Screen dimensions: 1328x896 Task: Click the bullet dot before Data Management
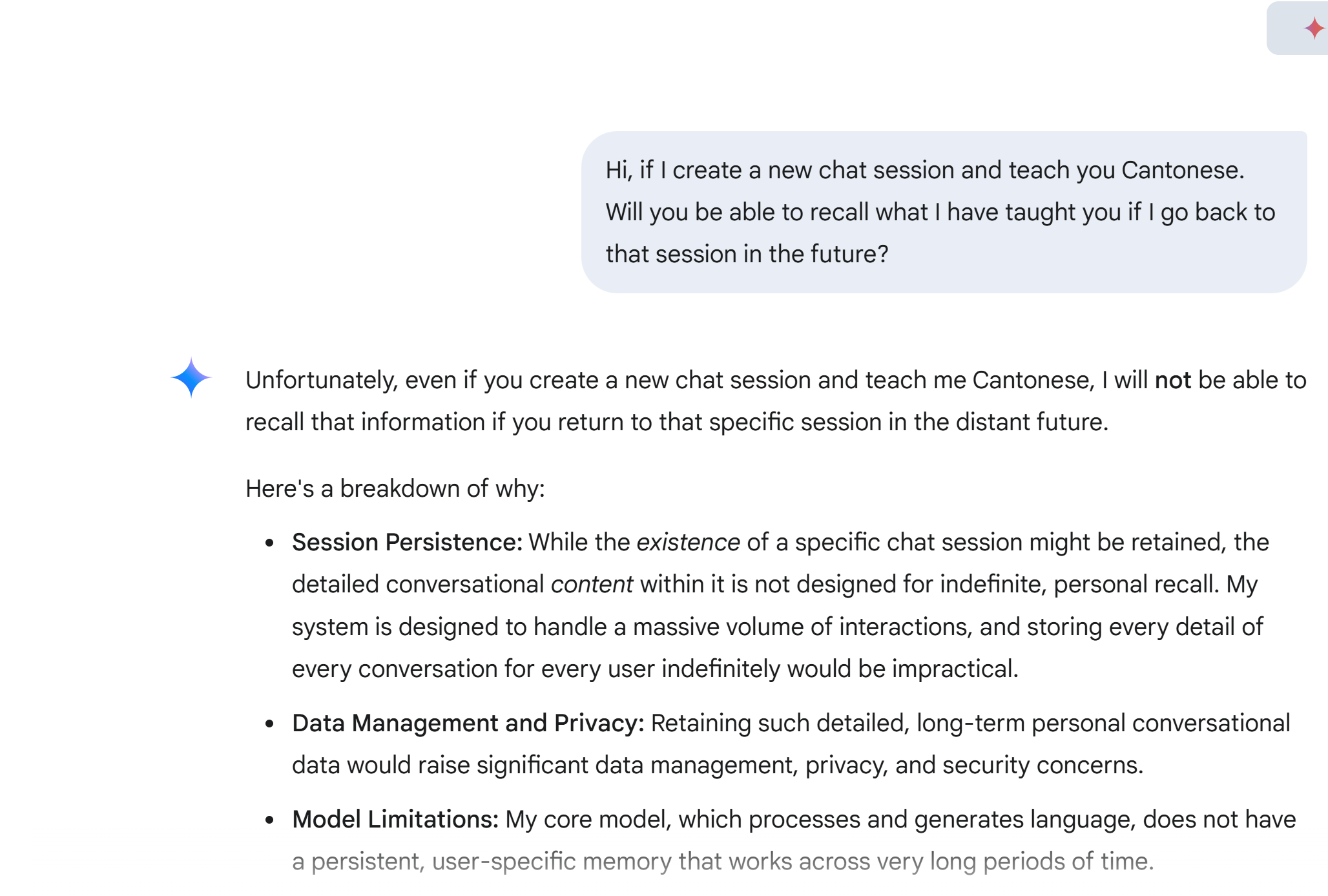pos(270,724)
